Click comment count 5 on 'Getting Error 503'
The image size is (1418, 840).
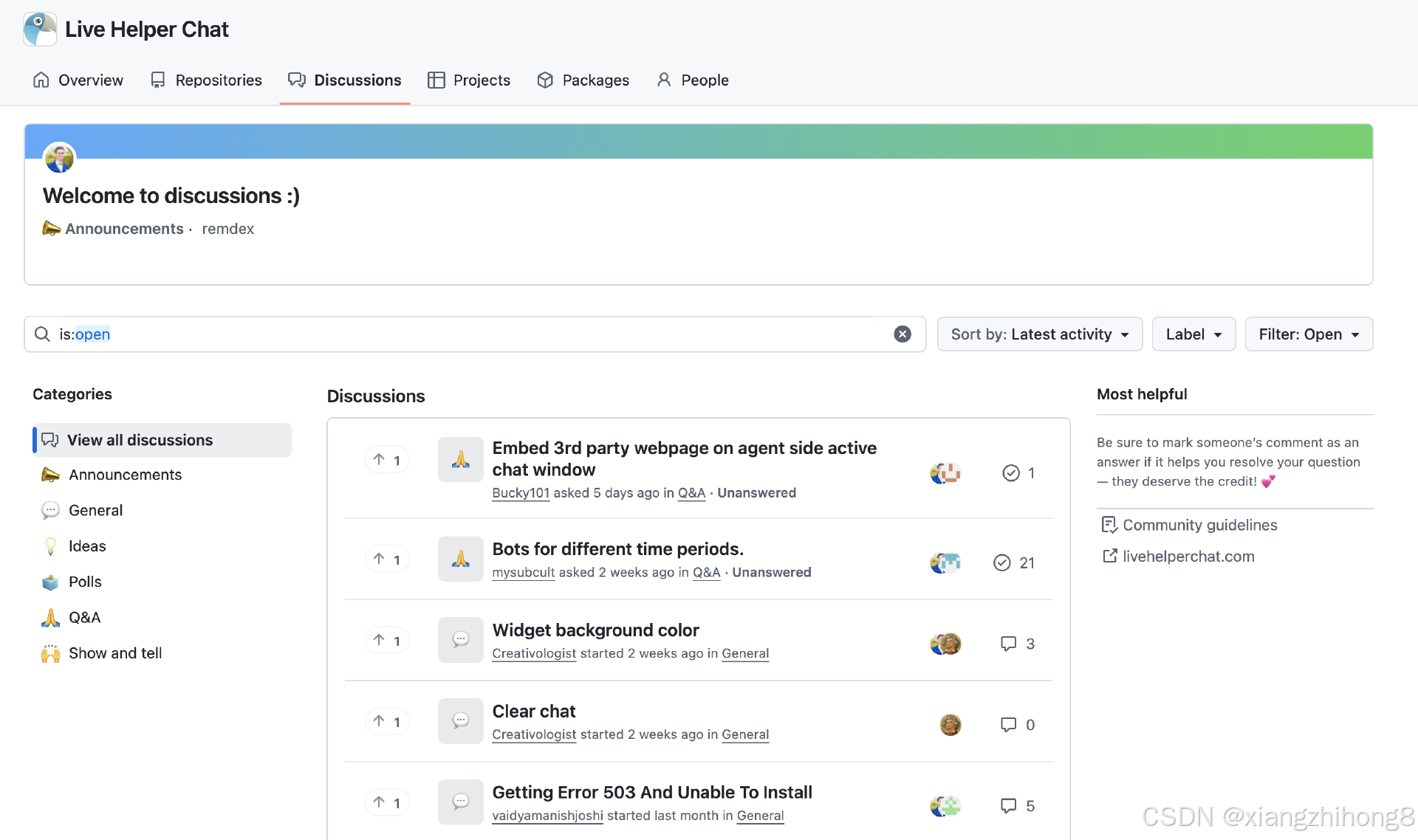pyautogui.click(x=1018, y=806)
